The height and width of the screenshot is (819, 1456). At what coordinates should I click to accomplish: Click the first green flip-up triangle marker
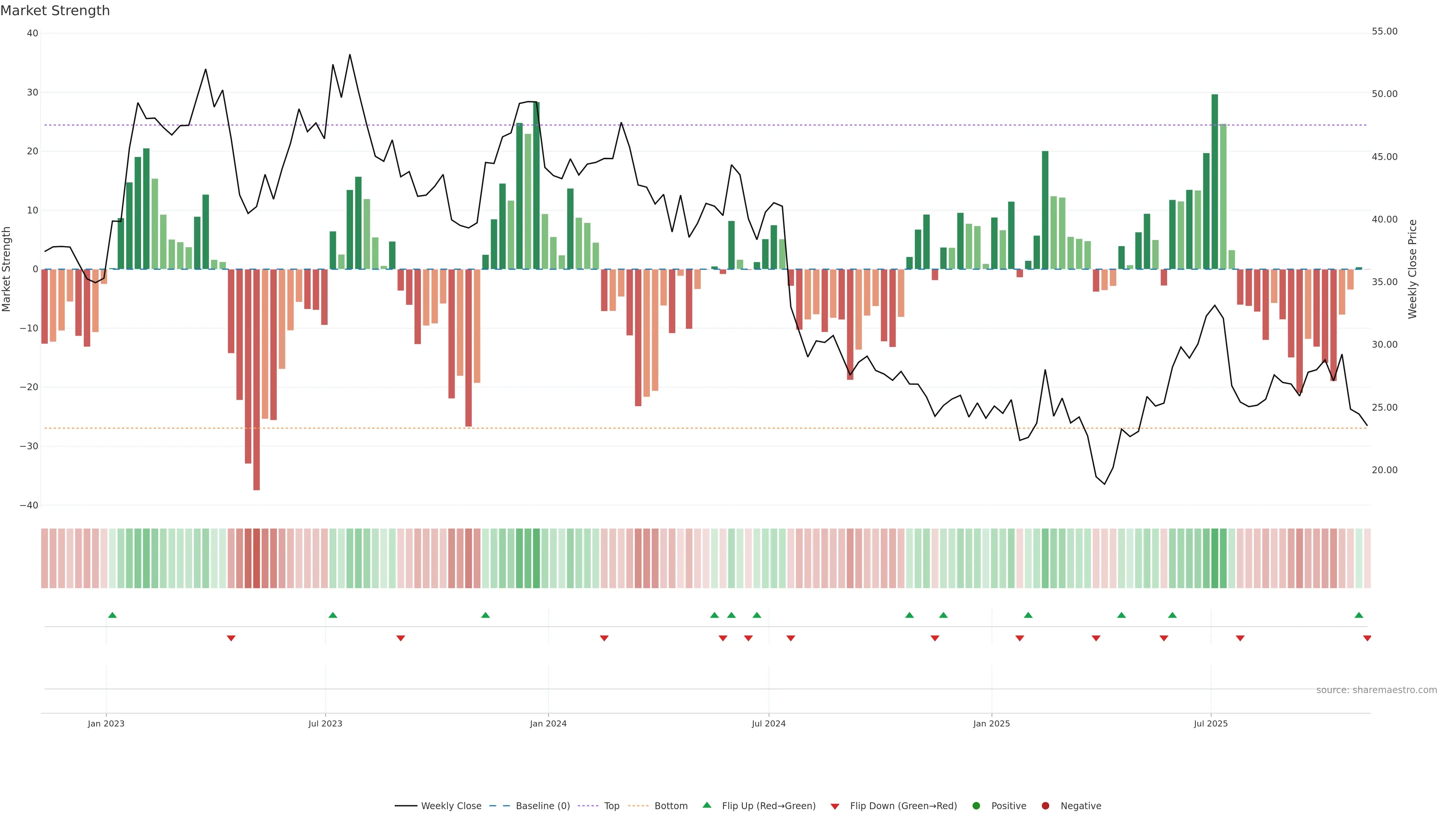click(113, 615)
